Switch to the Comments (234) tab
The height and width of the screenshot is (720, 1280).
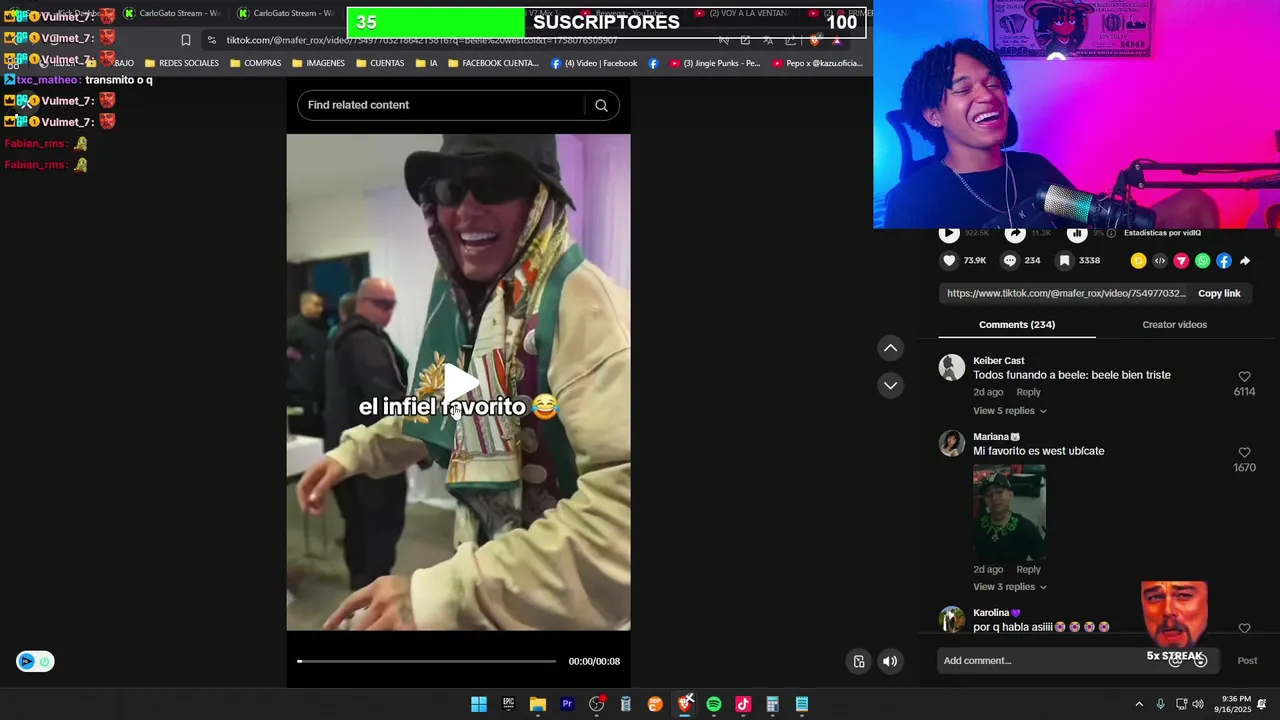point(1017,324)
